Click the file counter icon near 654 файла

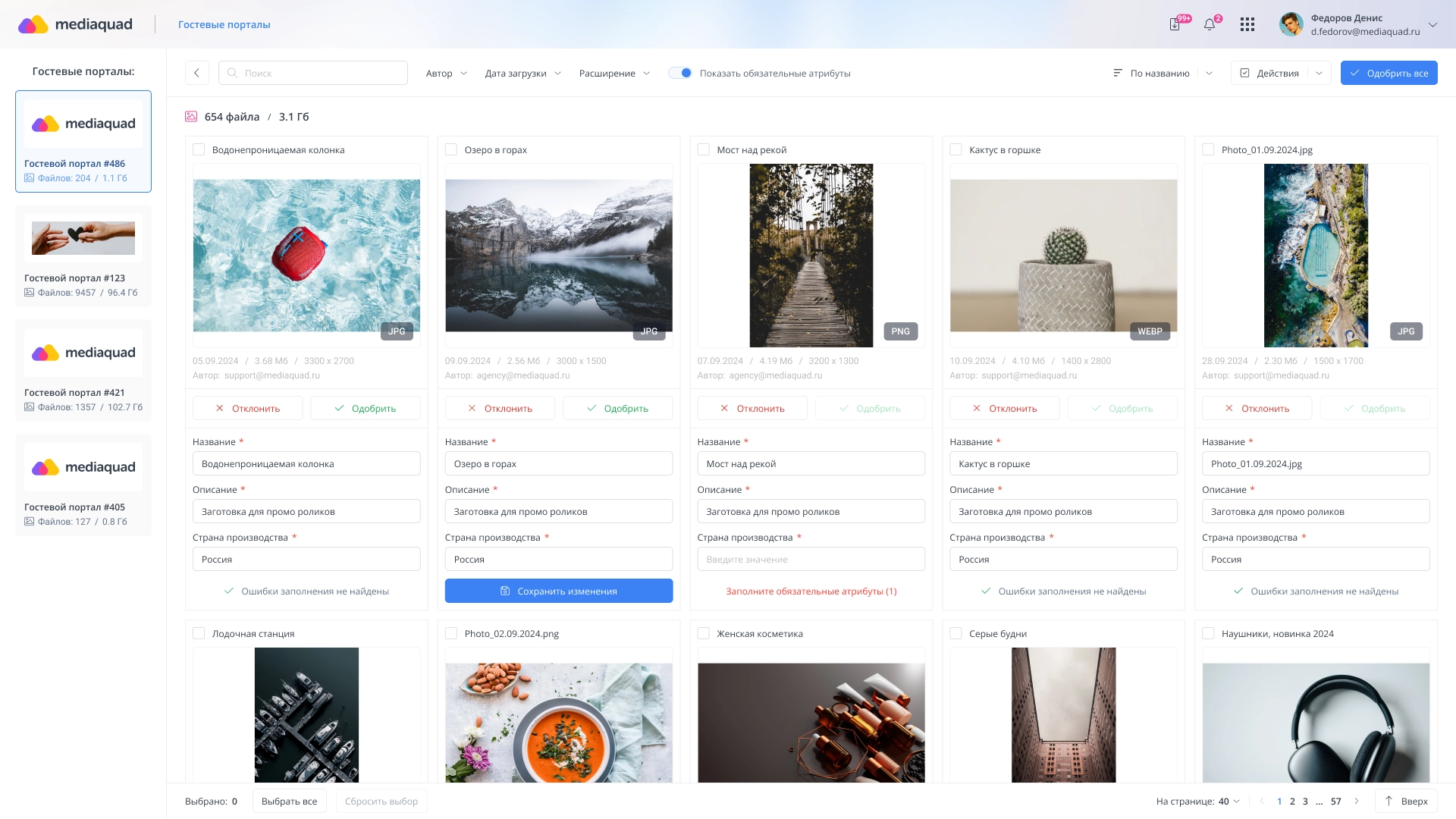point(190,116)
